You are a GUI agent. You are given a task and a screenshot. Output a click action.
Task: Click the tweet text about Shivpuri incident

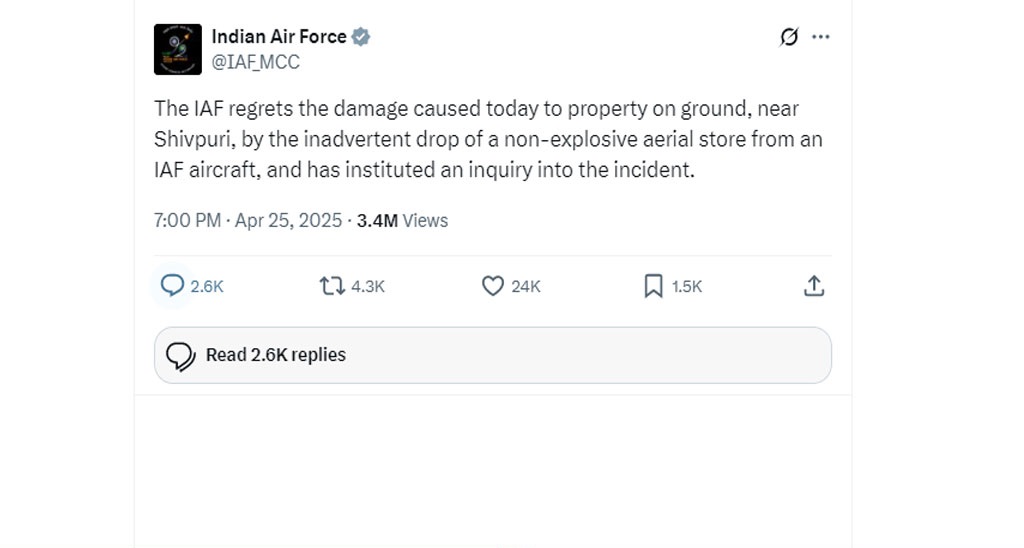[488, 139]
